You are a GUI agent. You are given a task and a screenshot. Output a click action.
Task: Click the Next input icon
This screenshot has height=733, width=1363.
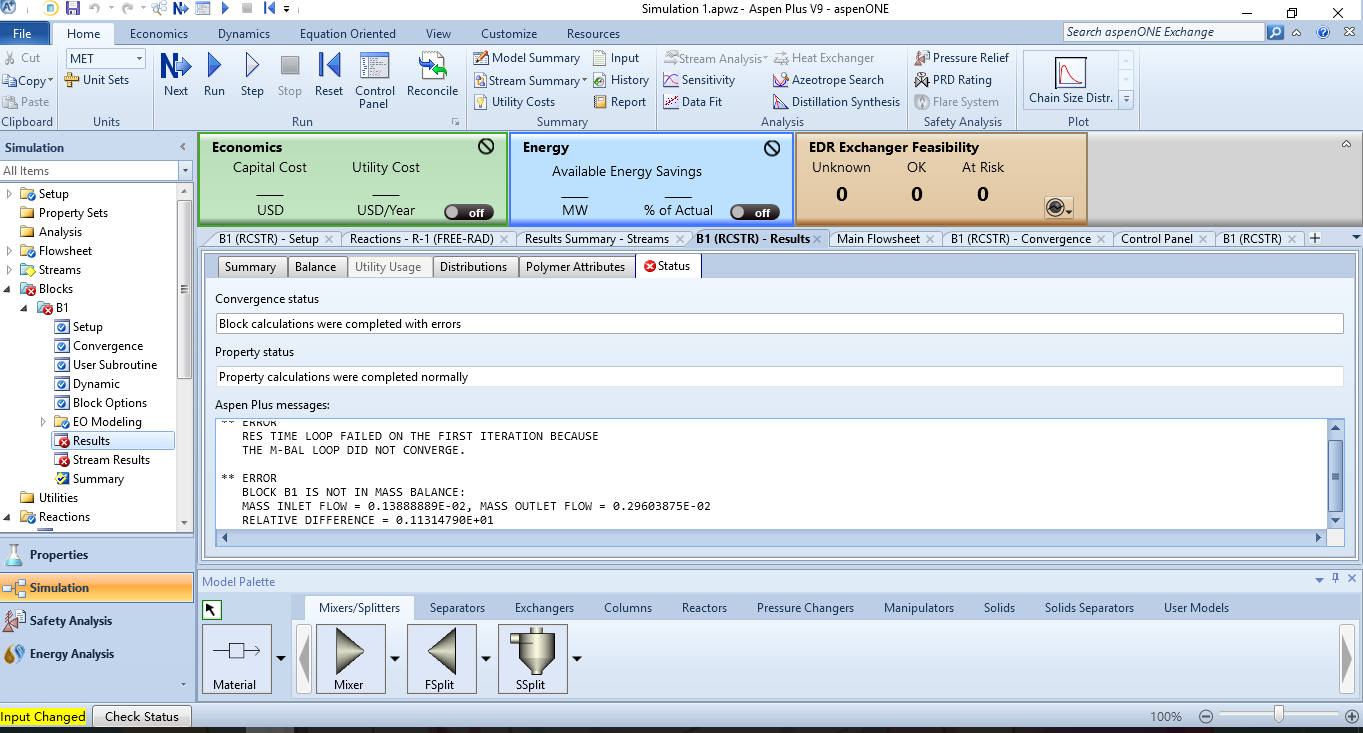pos(176,75)
